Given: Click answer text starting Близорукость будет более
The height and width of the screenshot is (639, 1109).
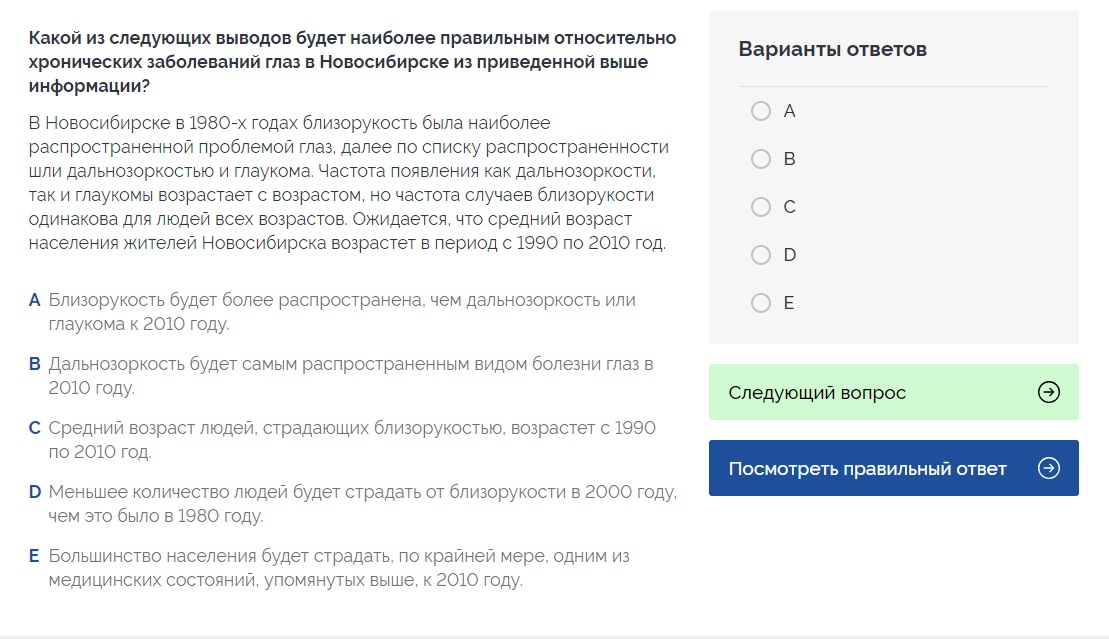Looking at the screenshot, I should click(342, 312).
